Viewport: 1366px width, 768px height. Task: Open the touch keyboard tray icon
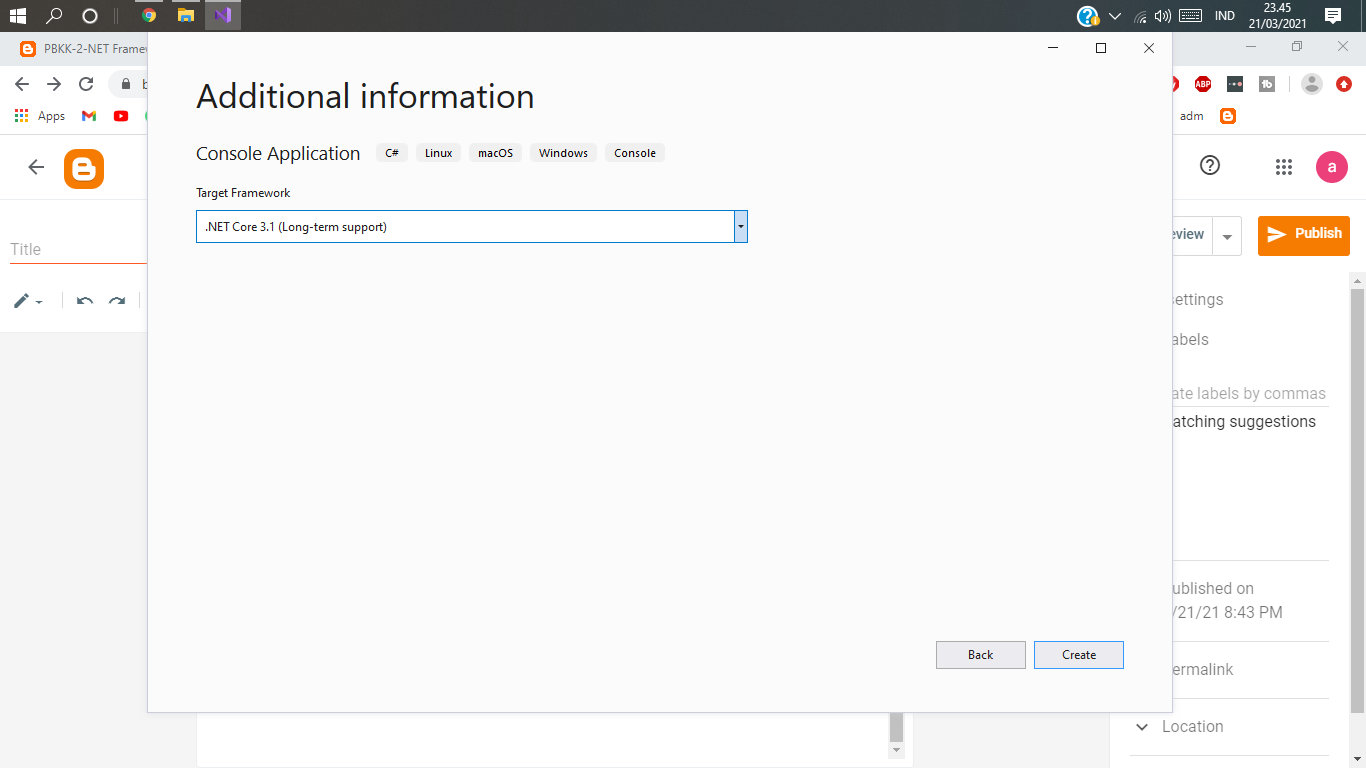pos(1190,16)
